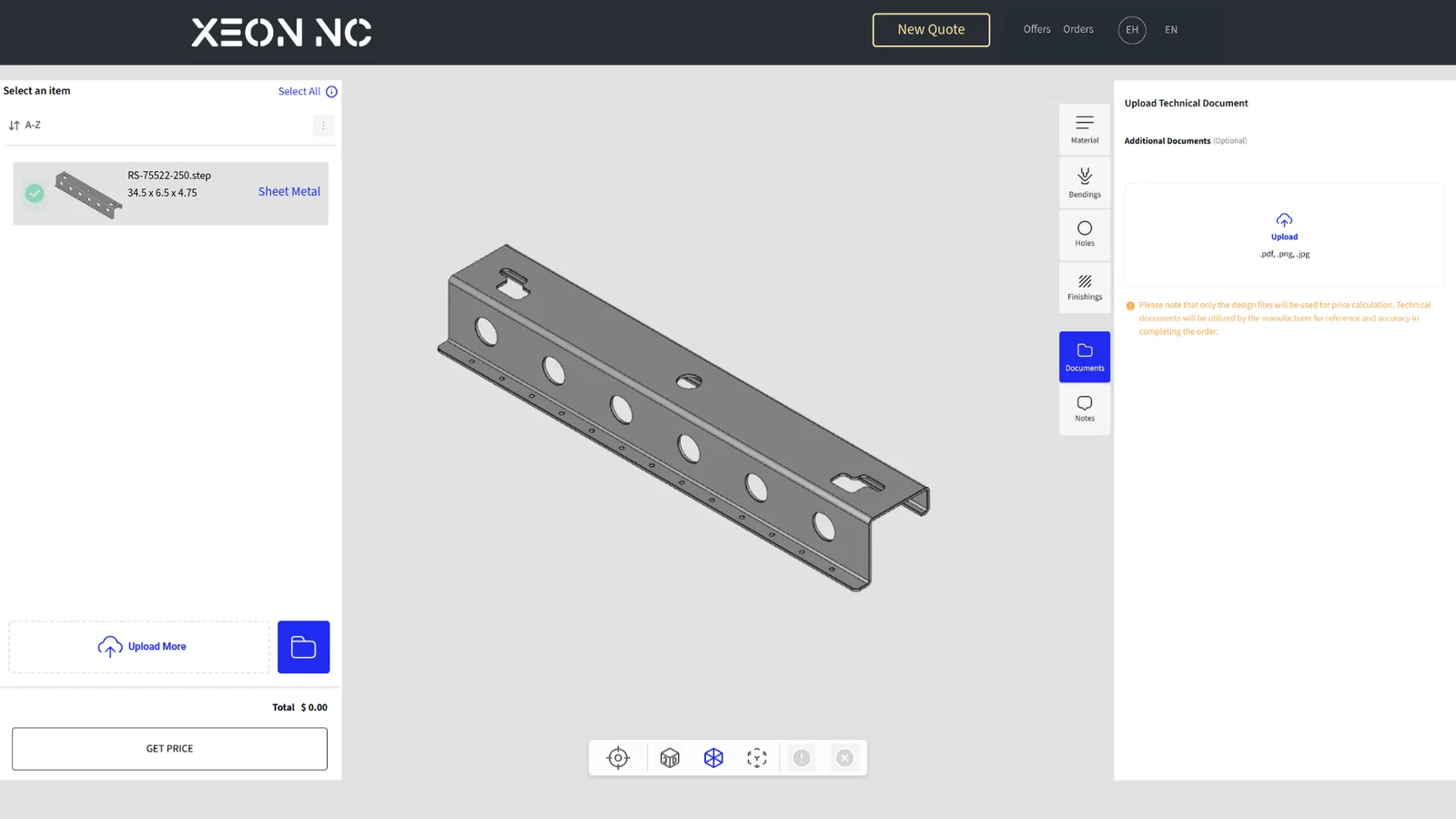Click the New Quote button
The width and height of the screenshot is (1456, 819).
[931, 30]
